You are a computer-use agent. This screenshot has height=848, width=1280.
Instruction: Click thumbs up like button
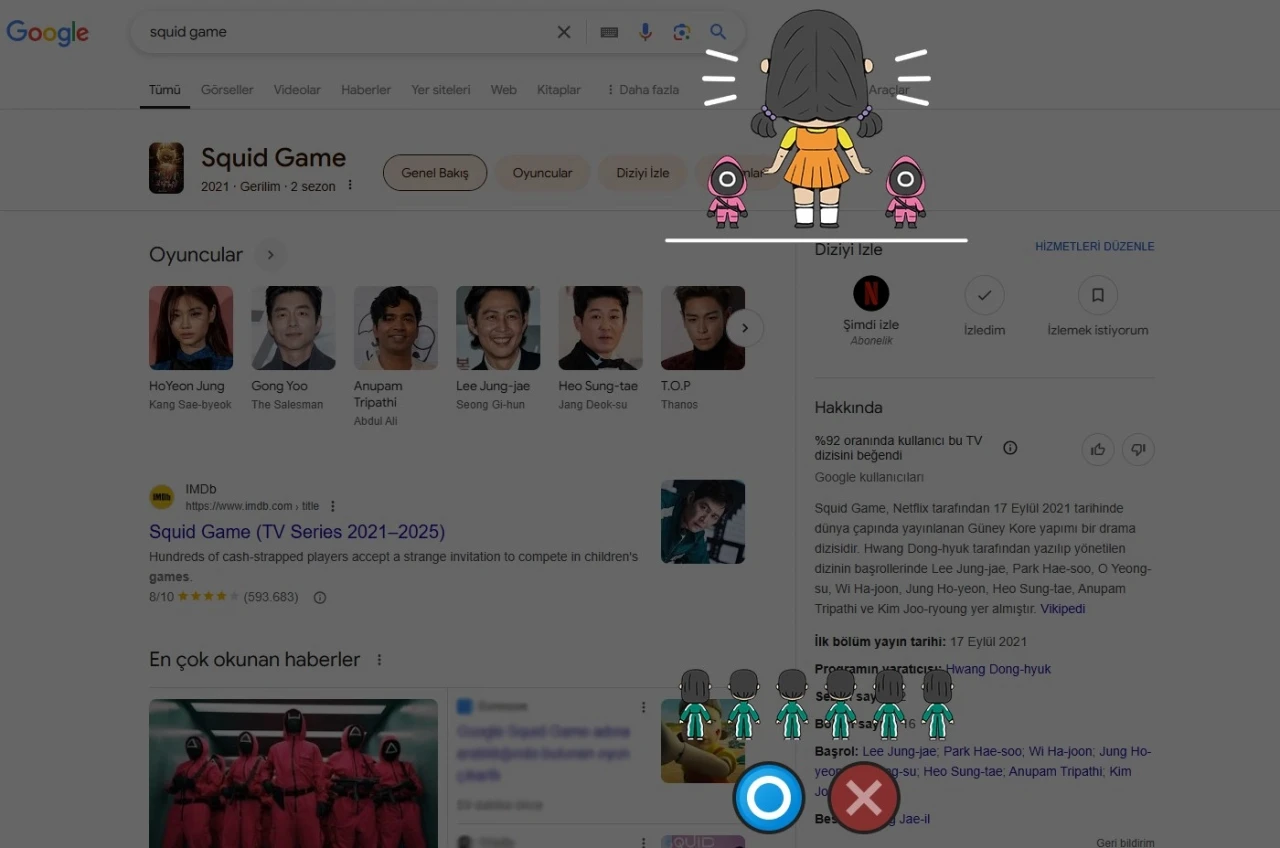click(1098, 449)
